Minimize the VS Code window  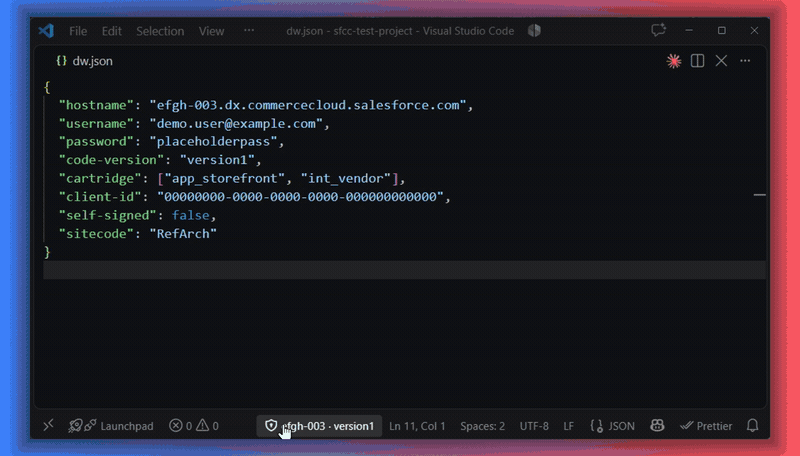tap(689, 31)
